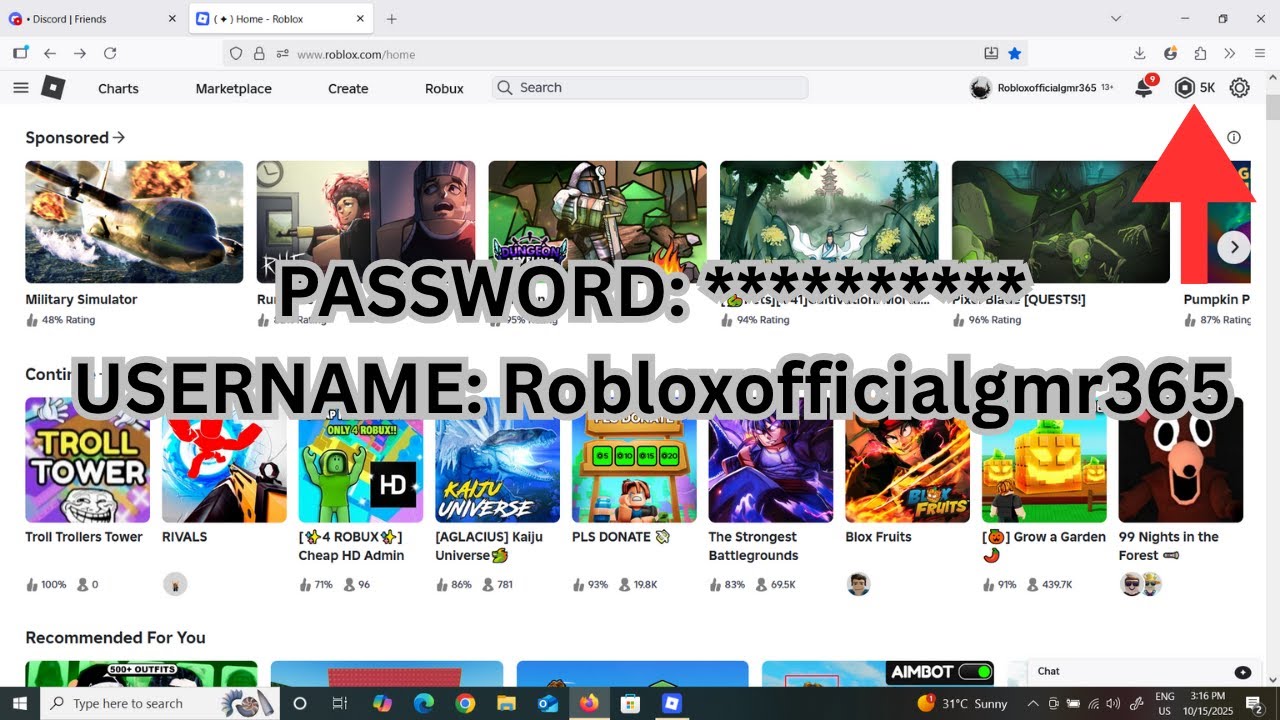The width and height of the screenshot is (1280, 720).
Task: Click the bookmark star in address bar
Action: pos(1015,54)
